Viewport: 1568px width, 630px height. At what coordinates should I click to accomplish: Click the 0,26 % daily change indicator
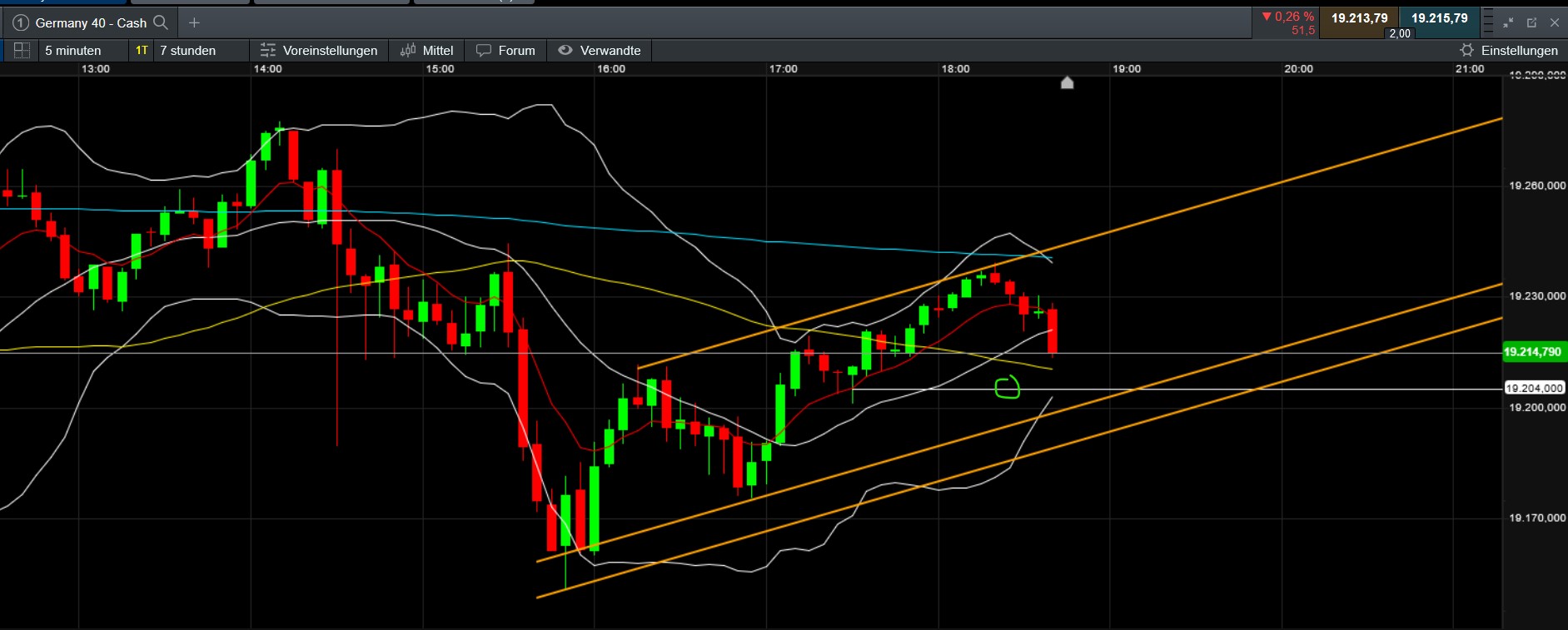click(1287, 17)
